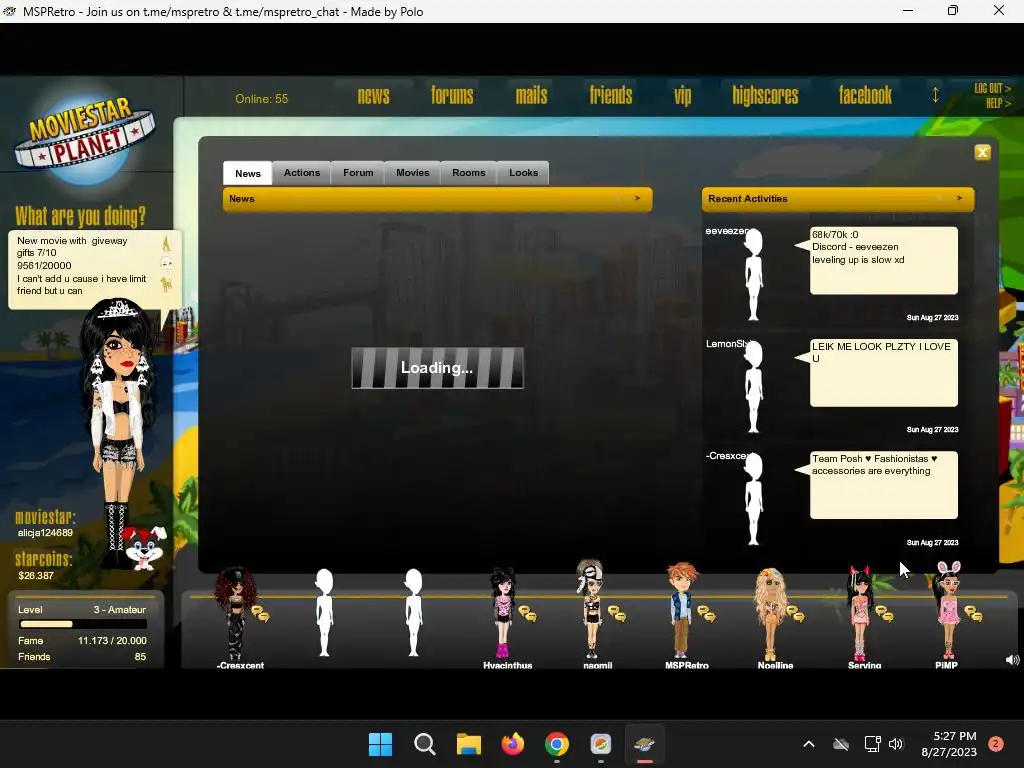Click the Recent Activities header arrow
The image size is (1024, 768).
[x=959, y=198]
